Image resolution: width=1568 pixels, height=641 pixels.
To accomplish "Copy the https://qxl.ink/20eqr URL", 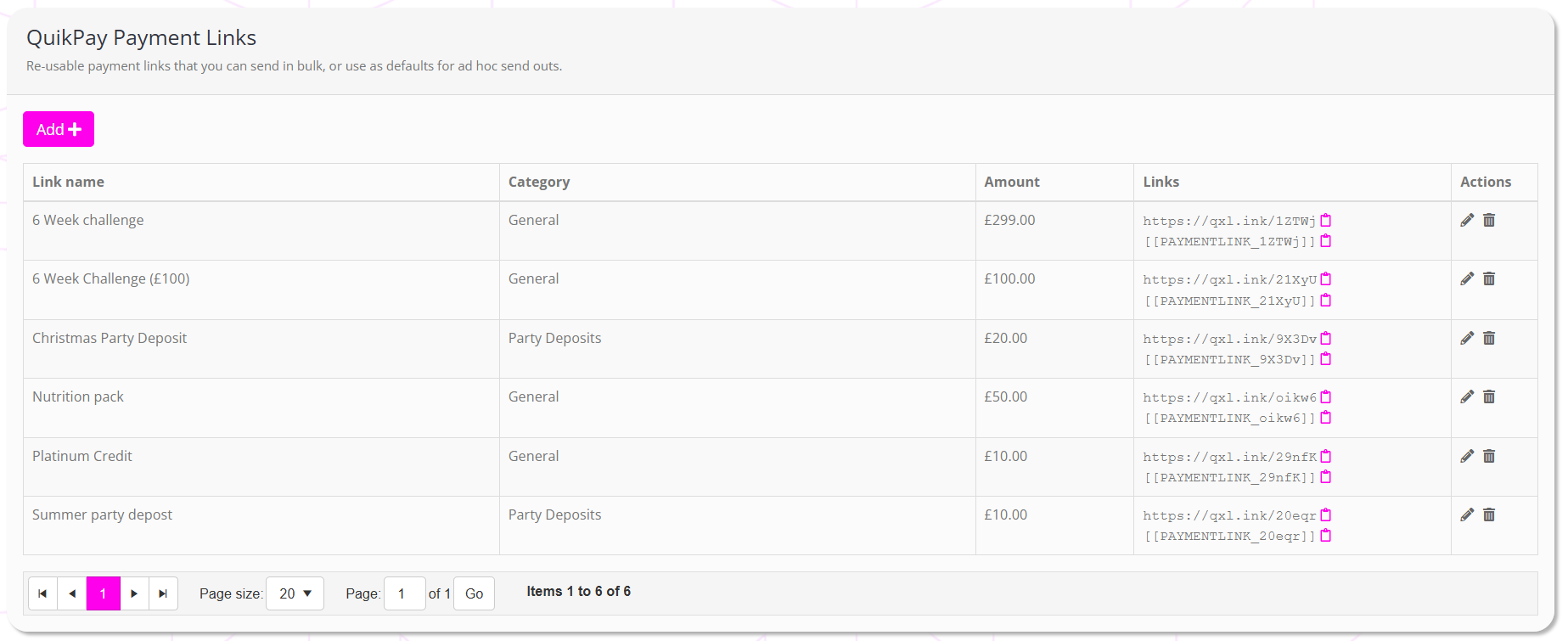I will 1326,514.
